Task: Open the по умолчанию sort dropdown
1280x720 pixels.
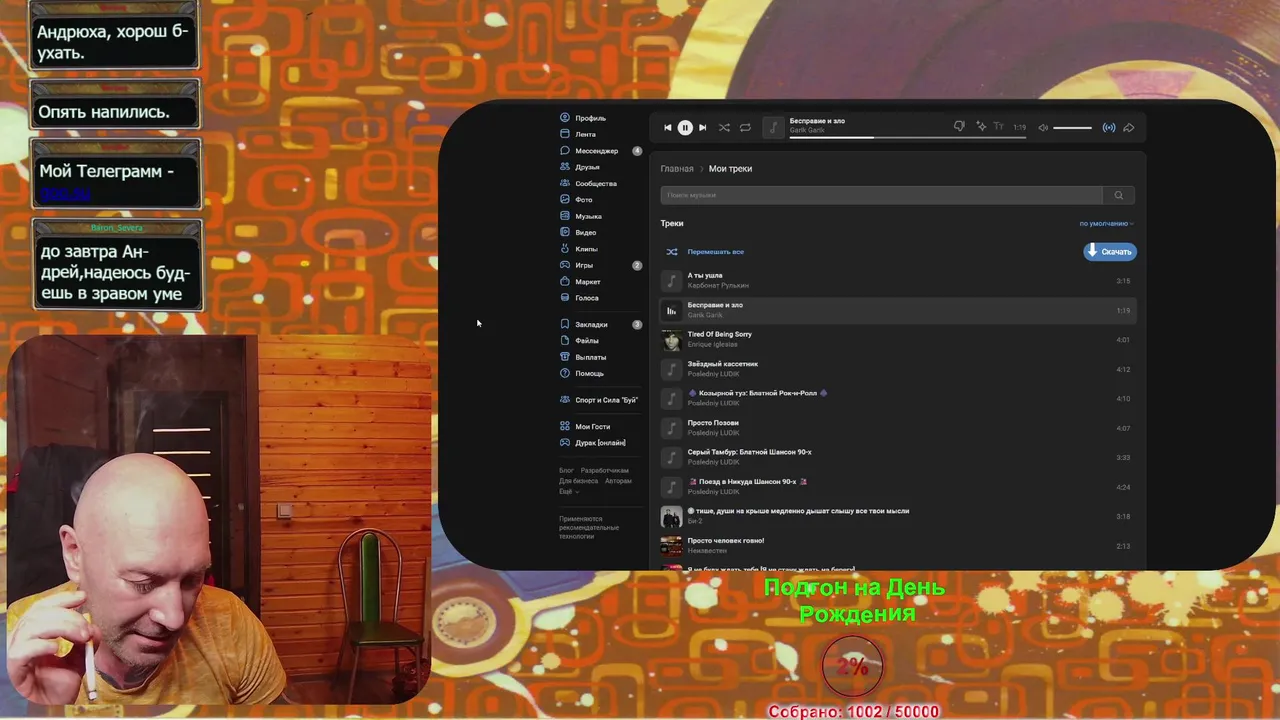Action: pyautogui.click(x=1106, y=224)
